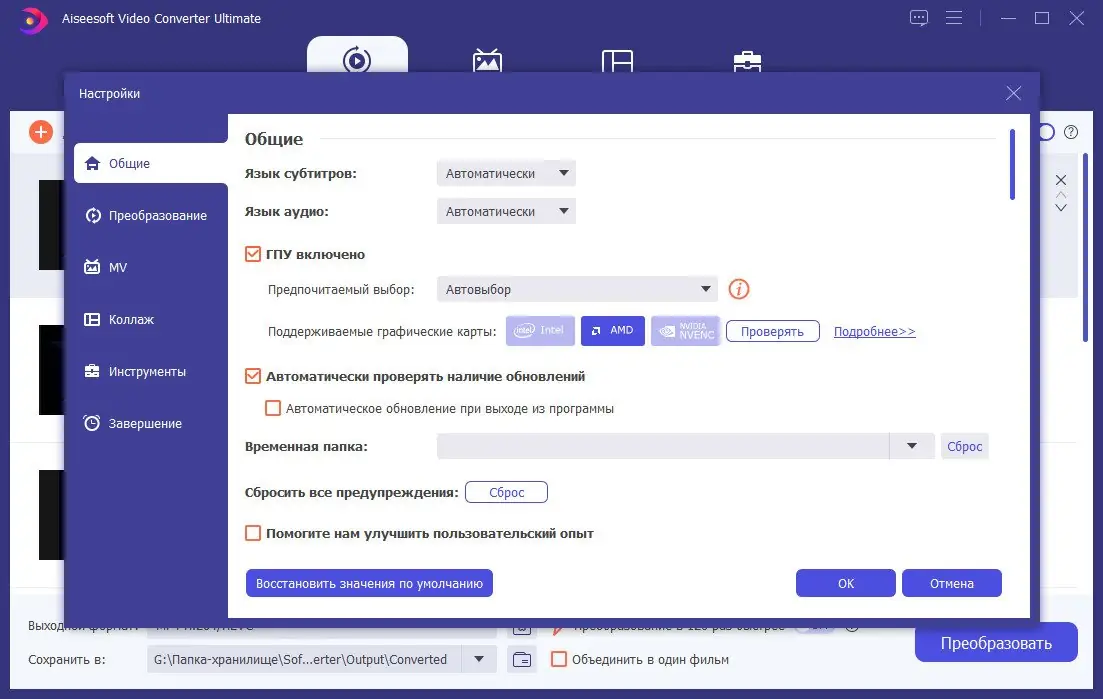Select the MV settings tab

click(x=151, y=267)
